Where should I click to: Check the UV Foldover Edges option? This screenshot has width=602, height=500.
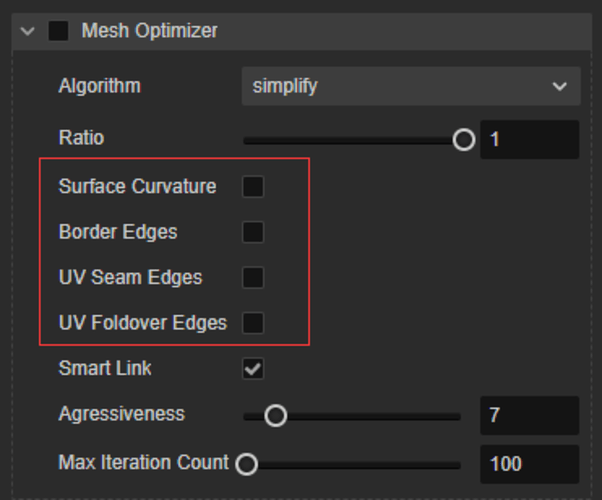(x=254, y=323)
